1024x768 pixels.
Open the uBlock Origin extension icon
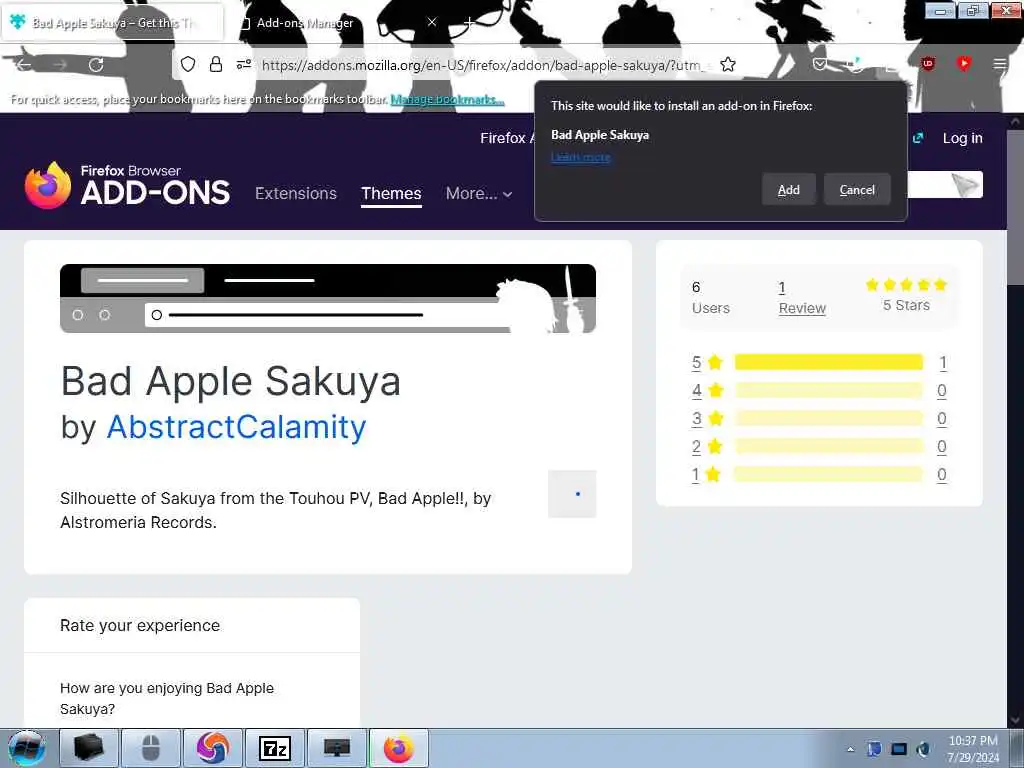tap(928, 63)
